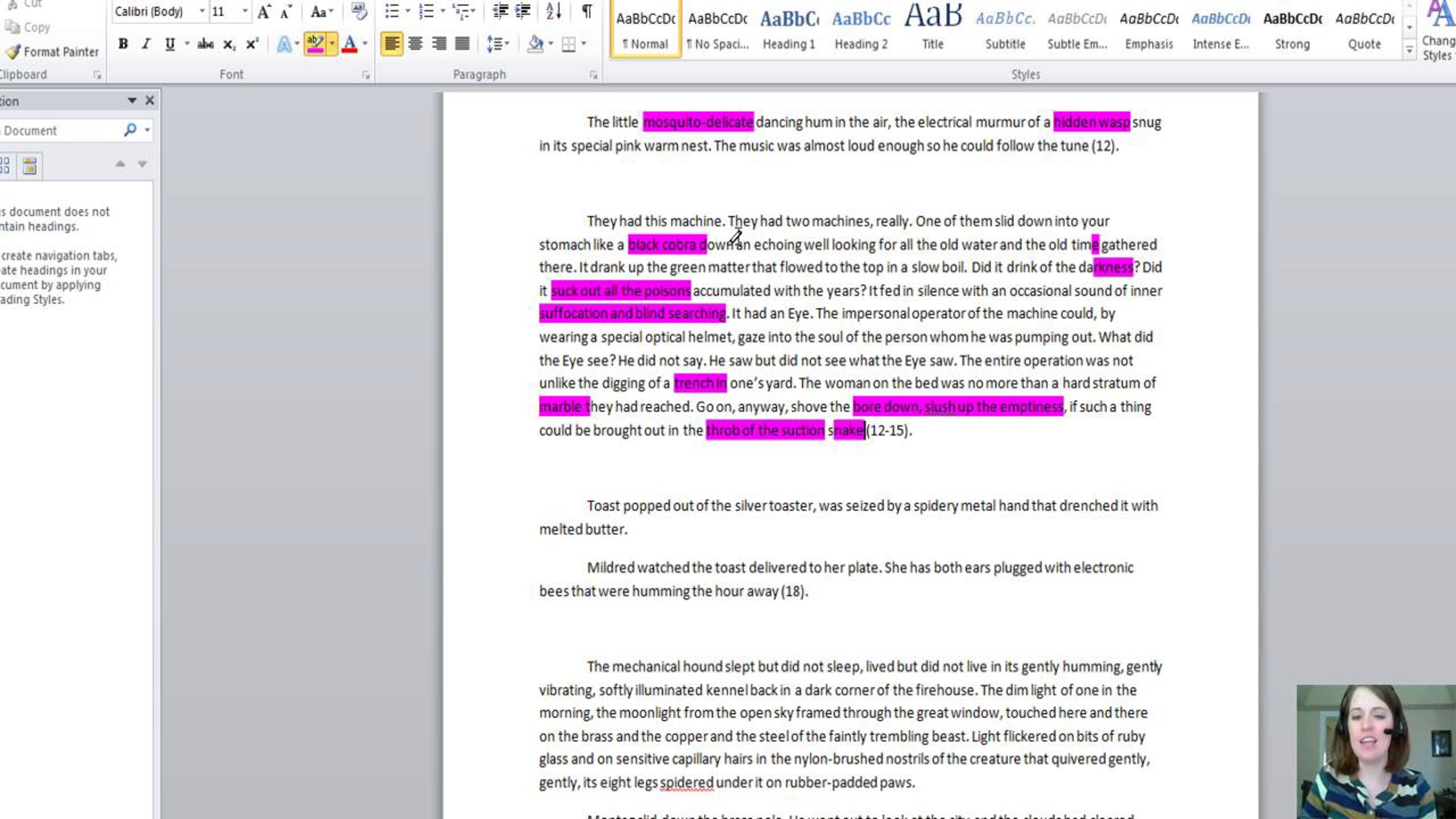Image resolution: width=1456 pixels, height=819 pixels.
Task: Click the Clear Formatting icon
Action: click(x=359, y=11)
